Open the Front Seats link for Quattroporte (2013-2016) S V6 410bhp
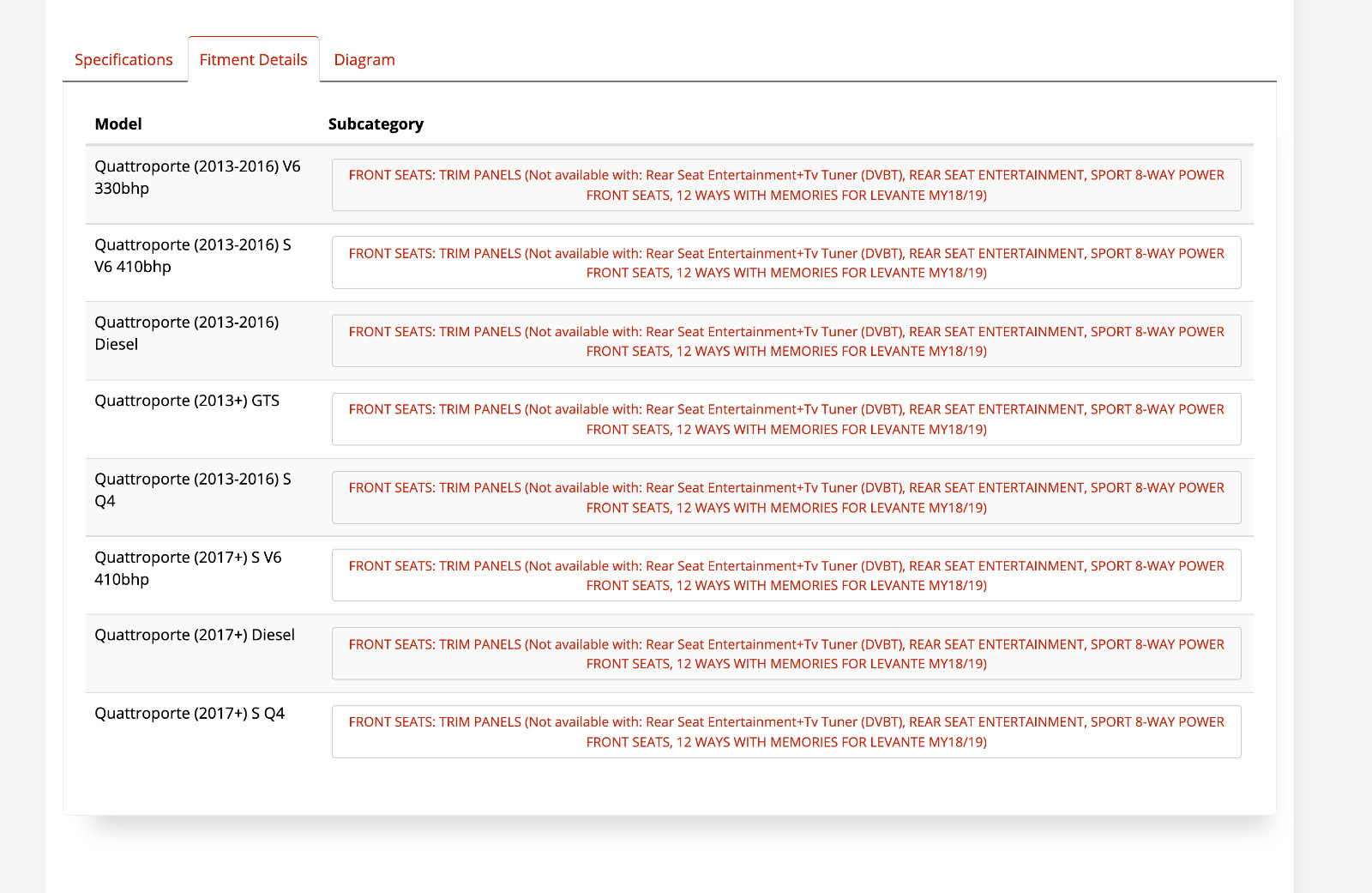This screenshot has height=893, width=1372. (x=786, y=263)
